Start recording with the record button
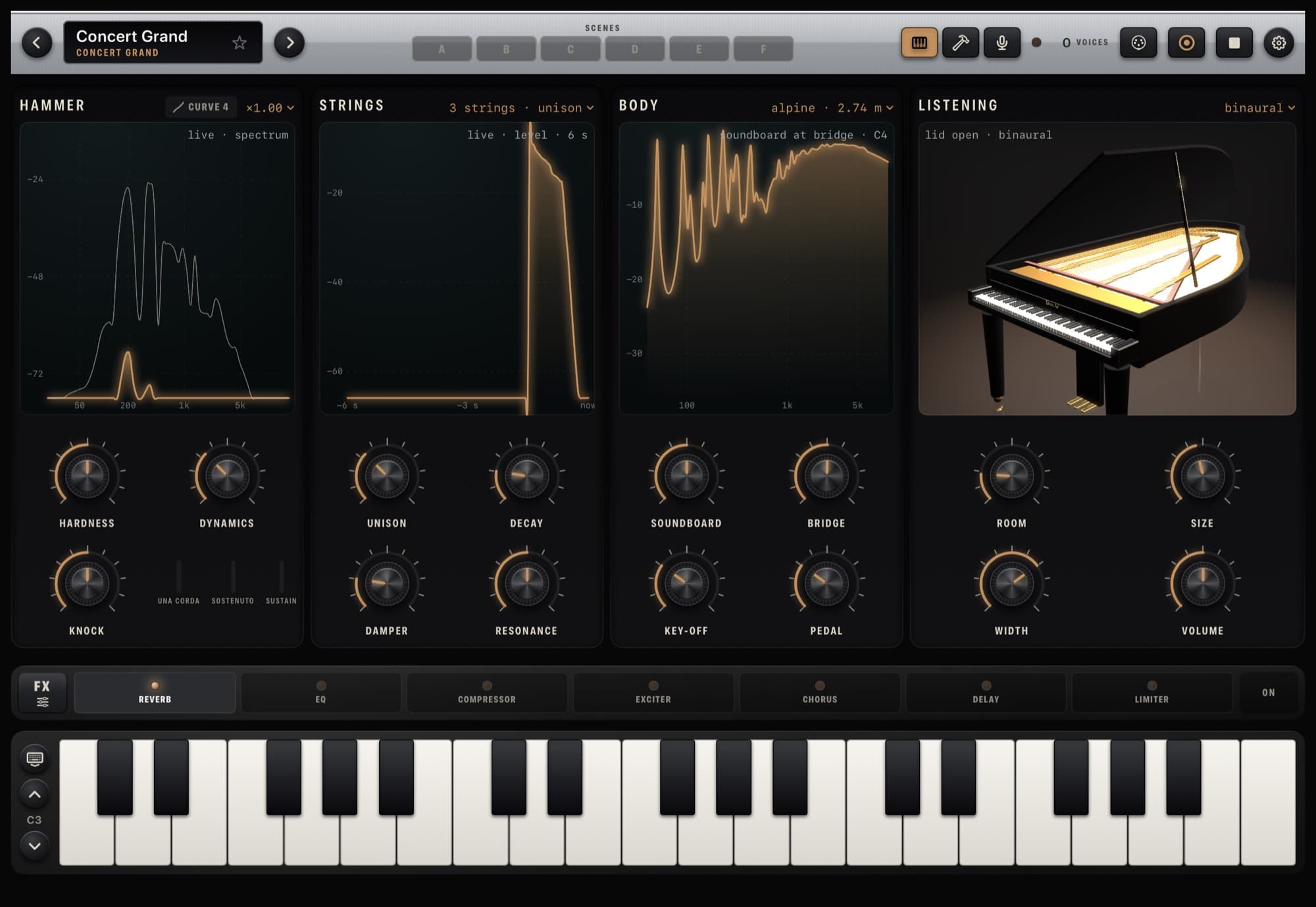1316x907 pixels. [x=1186, y=43]
